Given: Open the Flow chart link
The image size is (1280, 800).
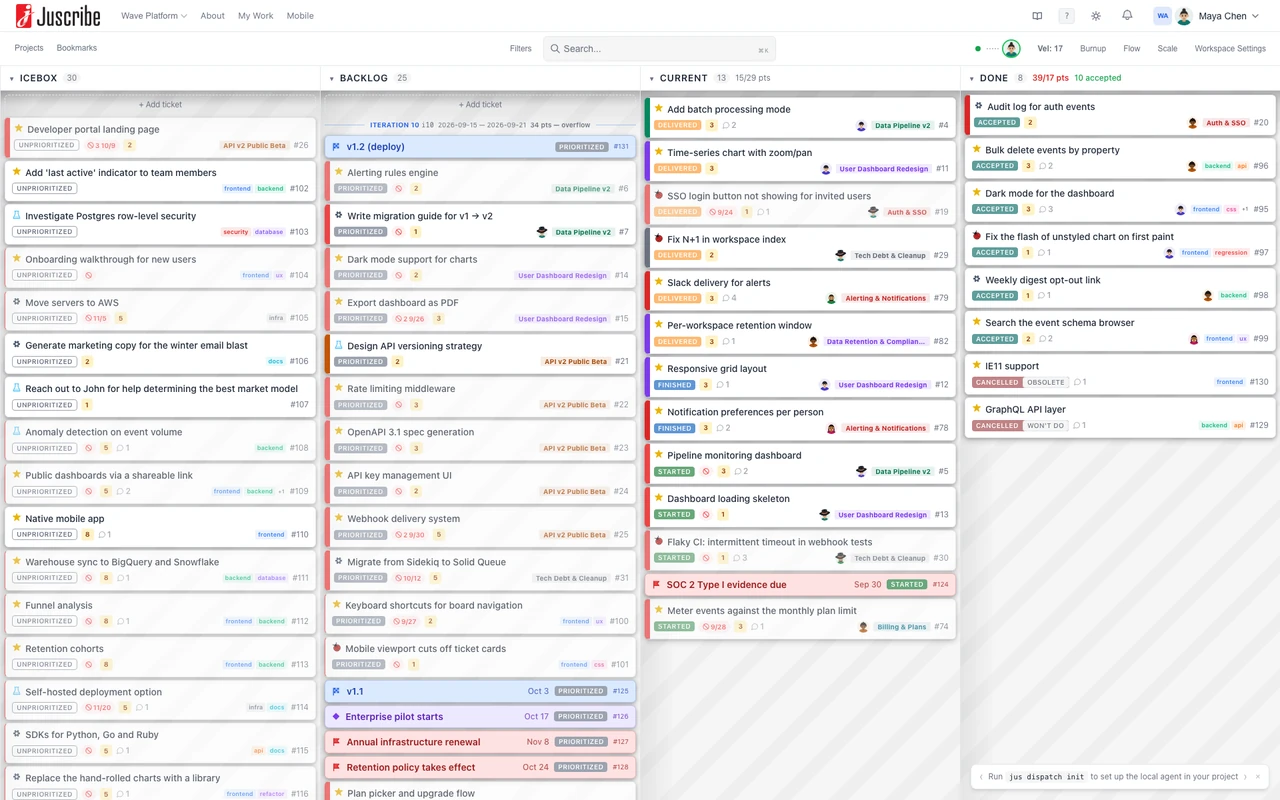Looking at the screenshot, I should [x=1132, y=48].
